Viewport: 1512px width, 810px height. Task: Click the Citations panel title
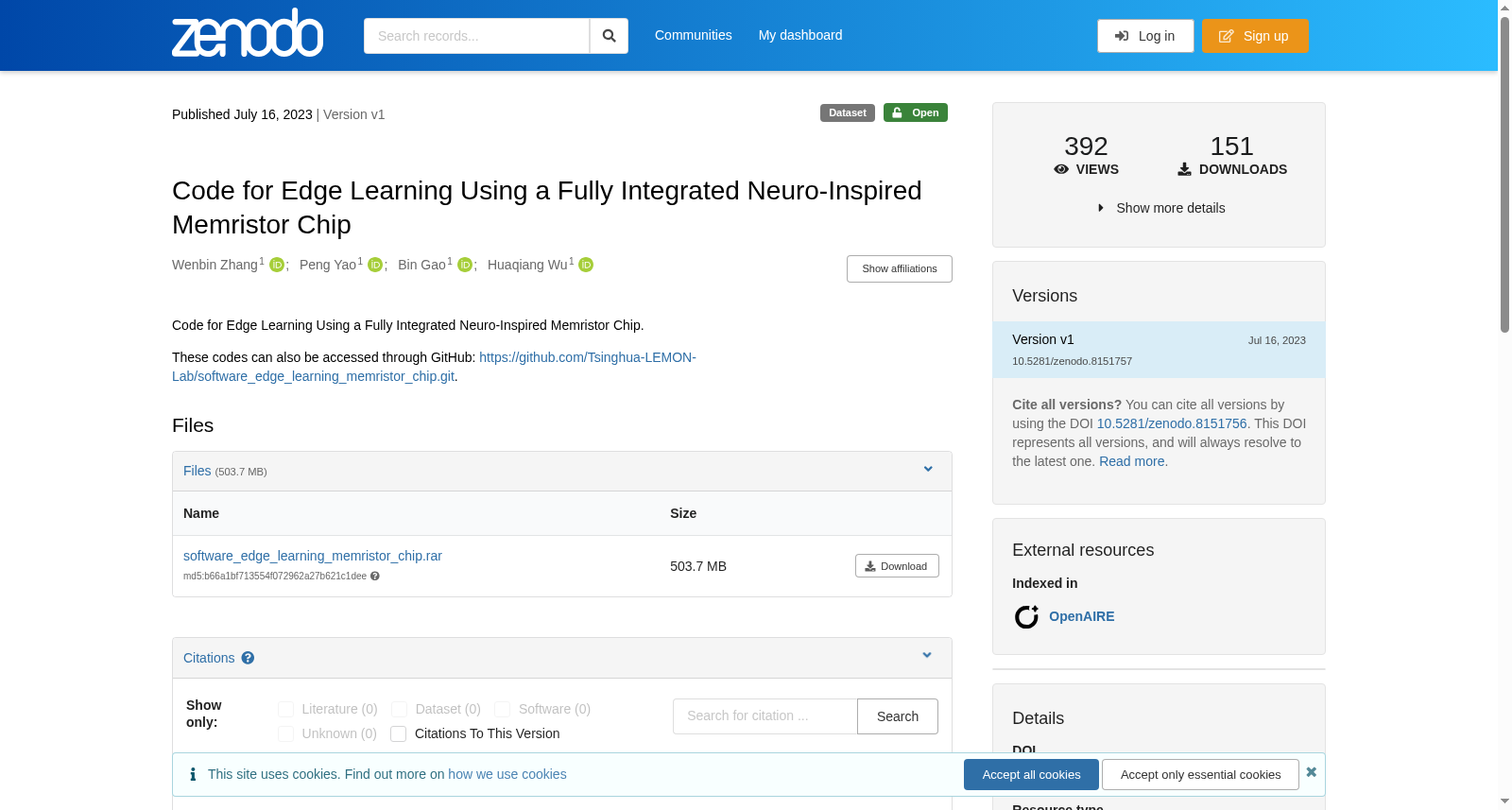click(x=209, y=658)
